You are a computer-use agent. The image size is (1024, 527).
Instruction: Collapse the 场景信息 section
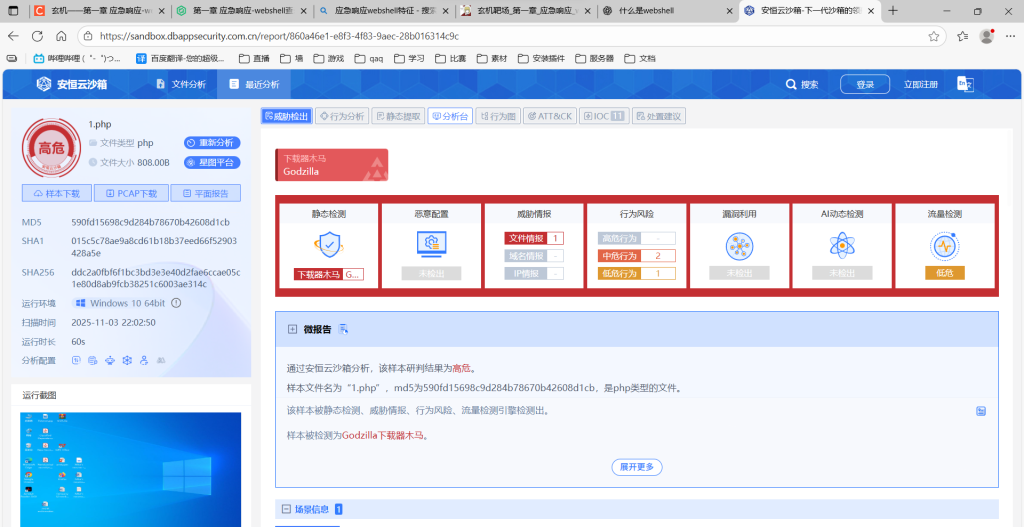(x=287, y=509)
